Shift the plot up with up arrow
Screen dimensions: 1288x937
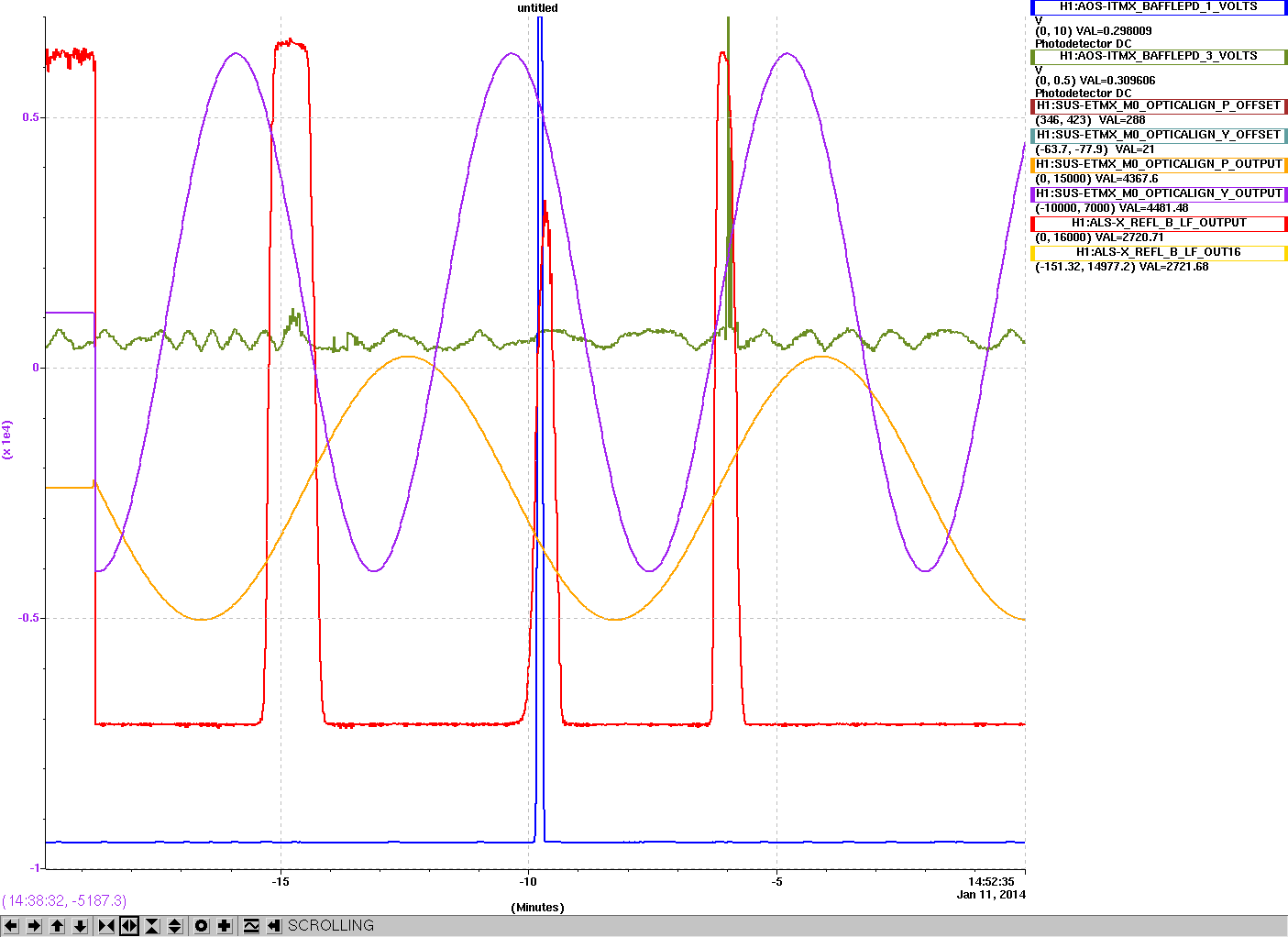57,926
